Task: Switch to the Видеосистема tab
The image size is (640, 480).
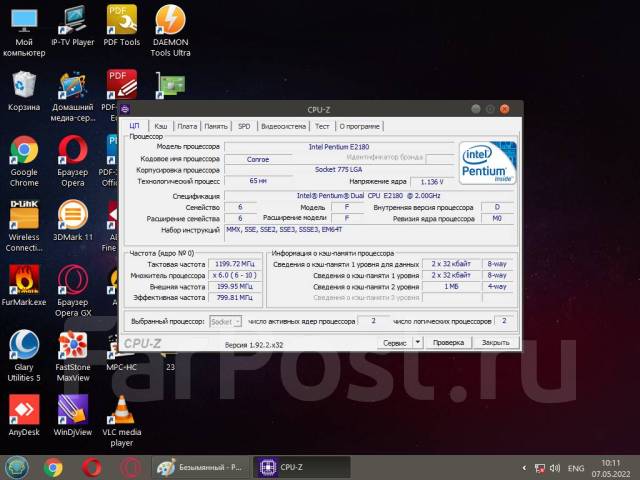Action: (283, 127)
